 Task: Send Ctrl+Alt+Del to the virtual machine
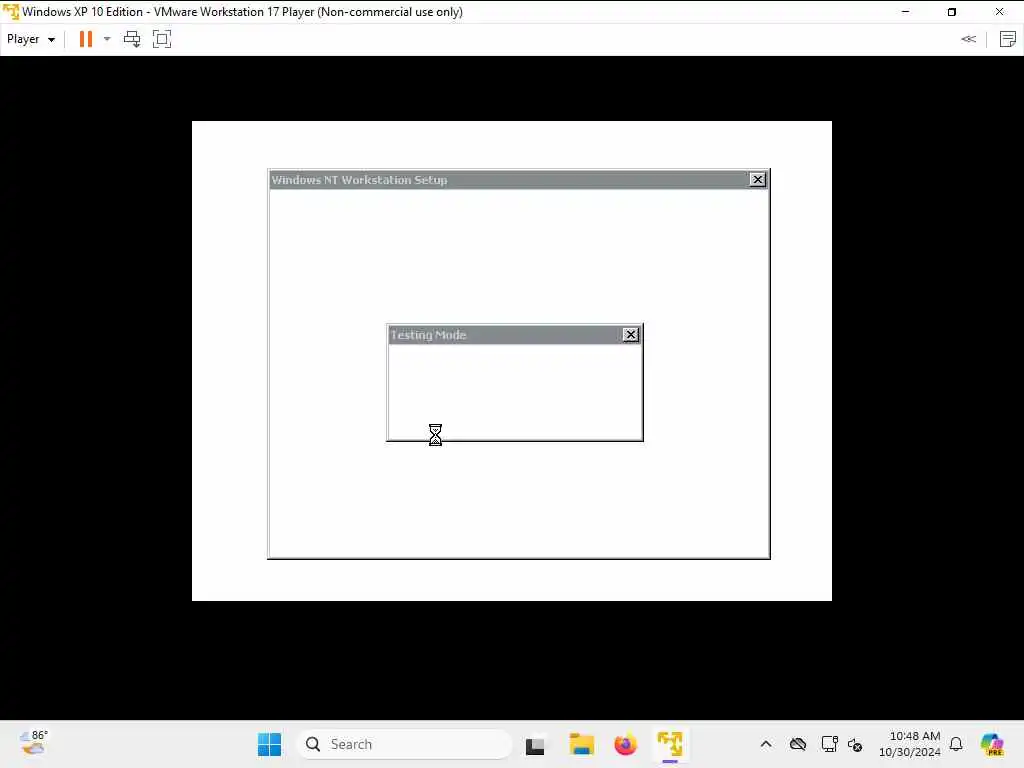coord(132,39)
